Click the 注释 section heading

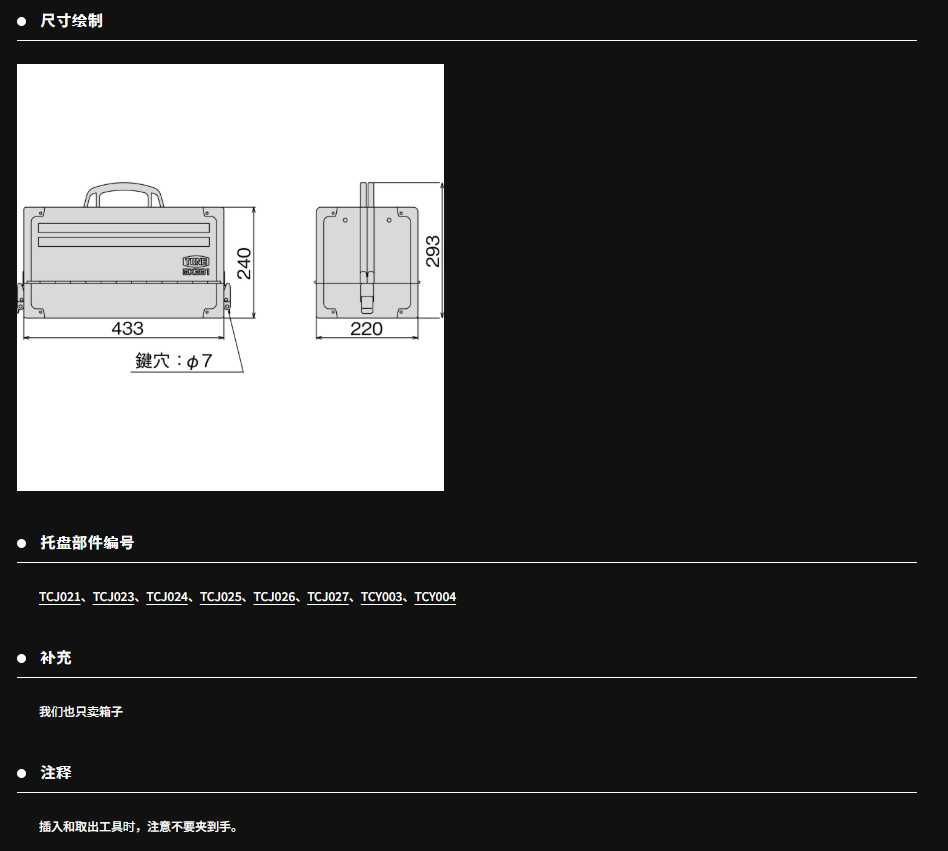[56, 773]
